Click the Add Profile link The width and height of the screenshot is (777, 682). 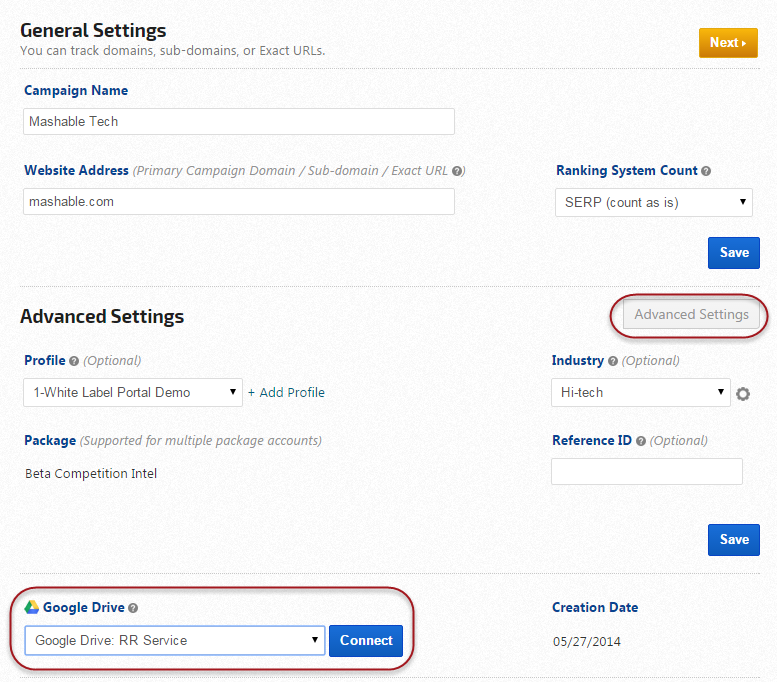tap(286, 392)
